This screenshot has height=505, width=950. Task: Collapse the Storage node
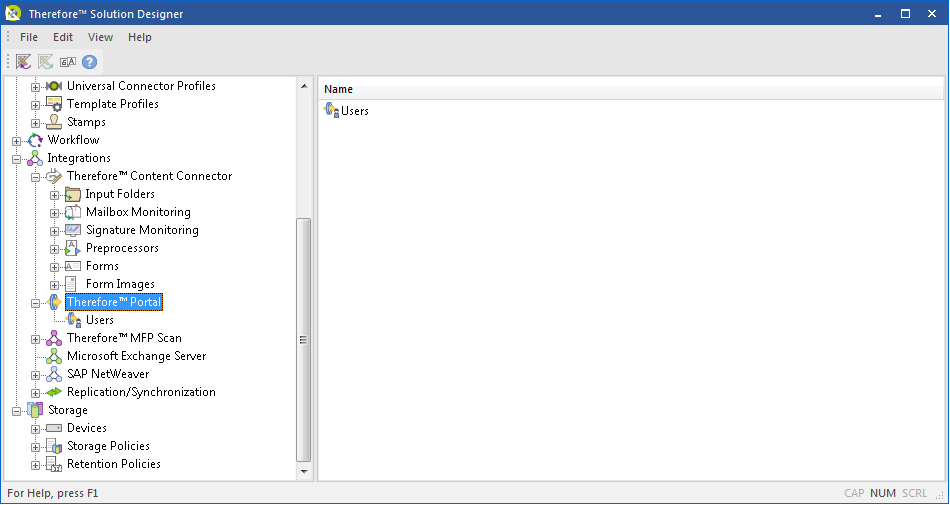pyautogui.click(x=16, y=411)
